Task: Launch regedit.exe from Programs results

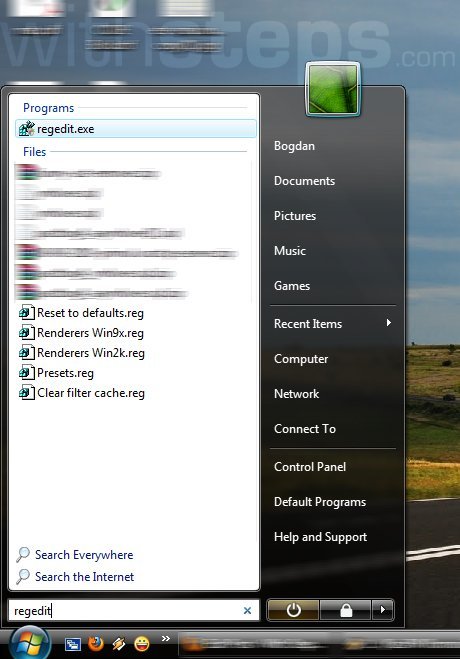Action: click(135, 129)
